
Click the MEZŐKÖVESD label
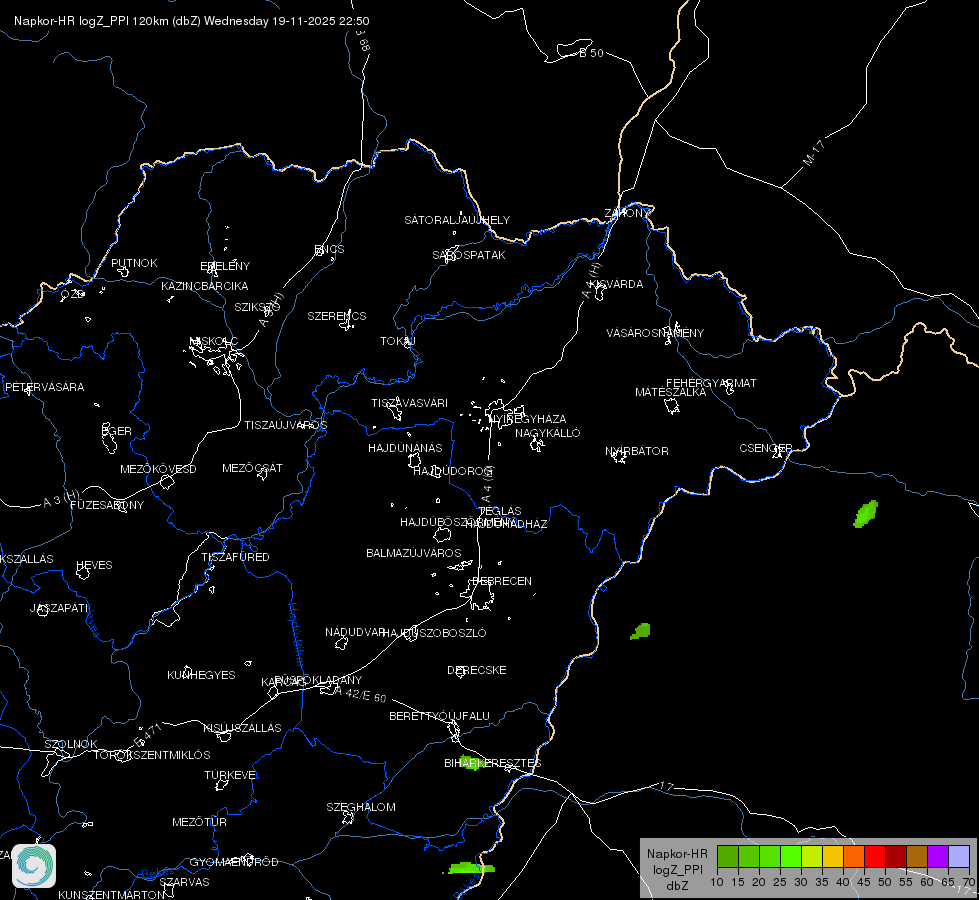[x=158, y=469]
